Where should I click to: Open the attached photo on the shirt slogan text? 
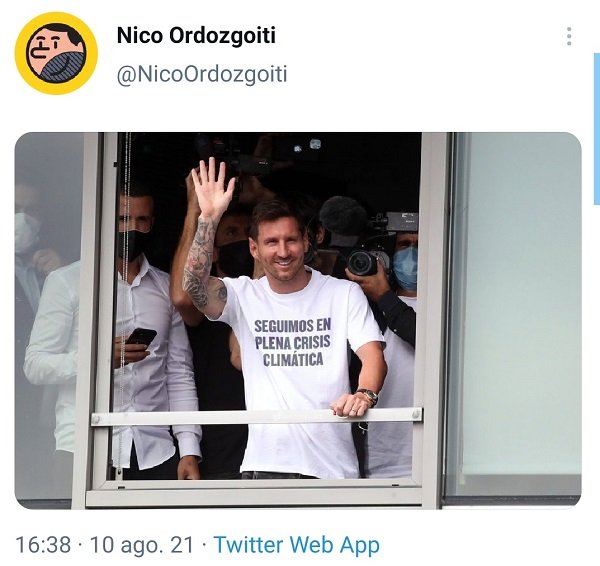293,343
